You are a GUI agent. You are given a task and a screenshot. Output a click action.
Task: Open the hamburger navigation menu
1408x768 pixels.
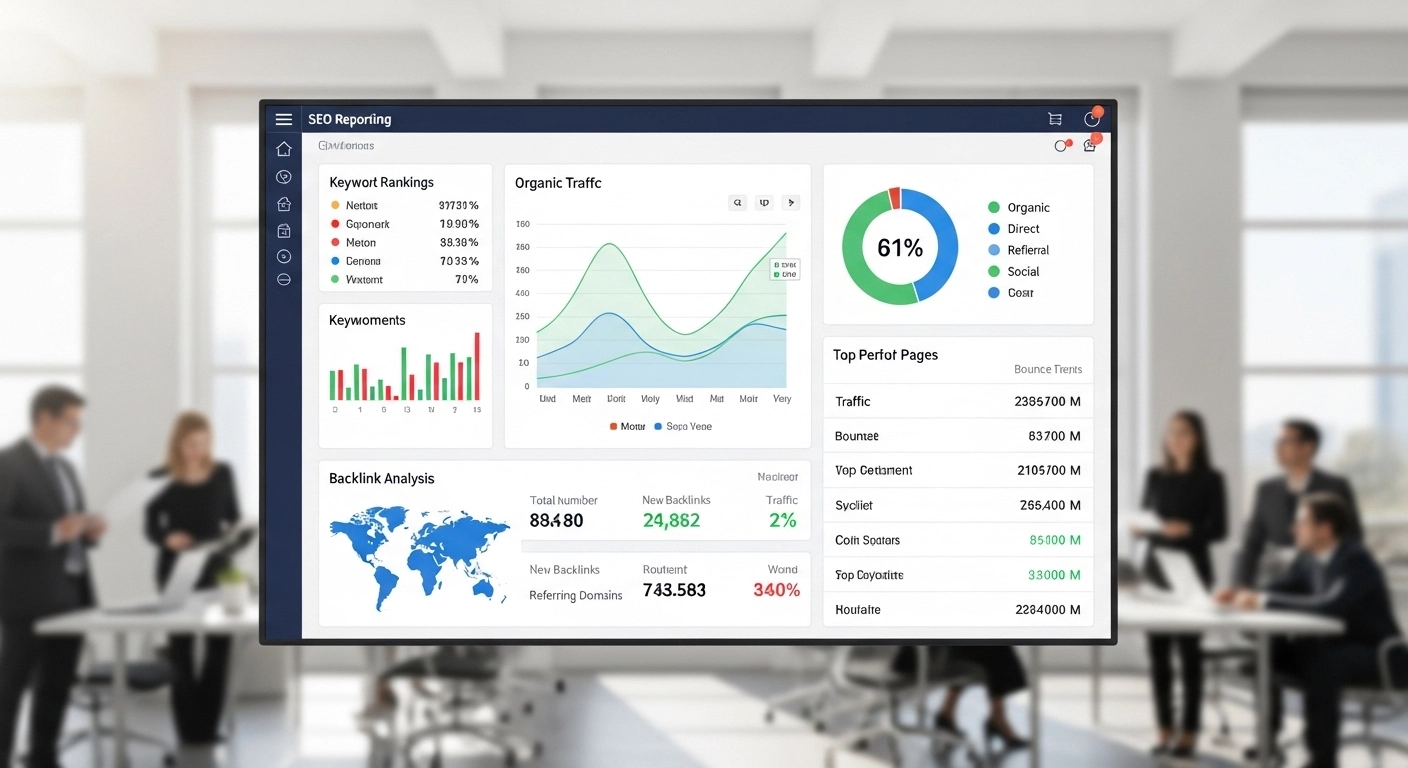pyautogui.click(x=283, y=119)
